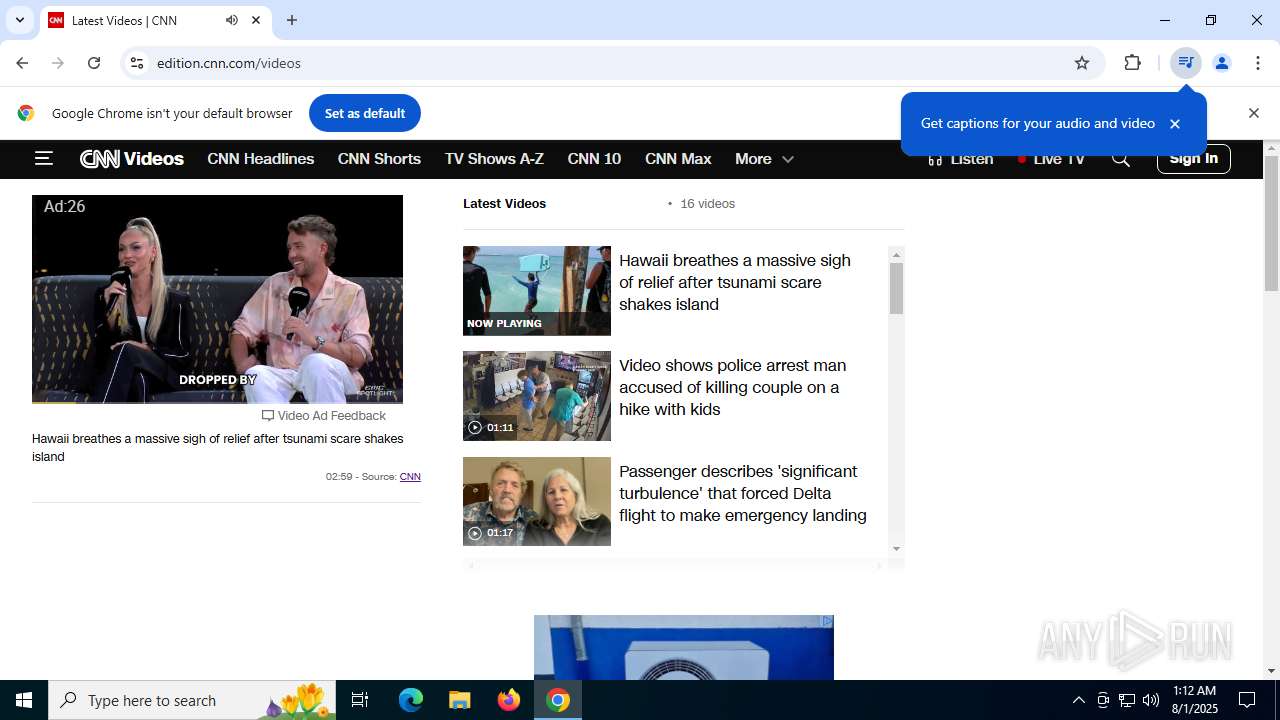Click the Sign In button

(1193, 158)
